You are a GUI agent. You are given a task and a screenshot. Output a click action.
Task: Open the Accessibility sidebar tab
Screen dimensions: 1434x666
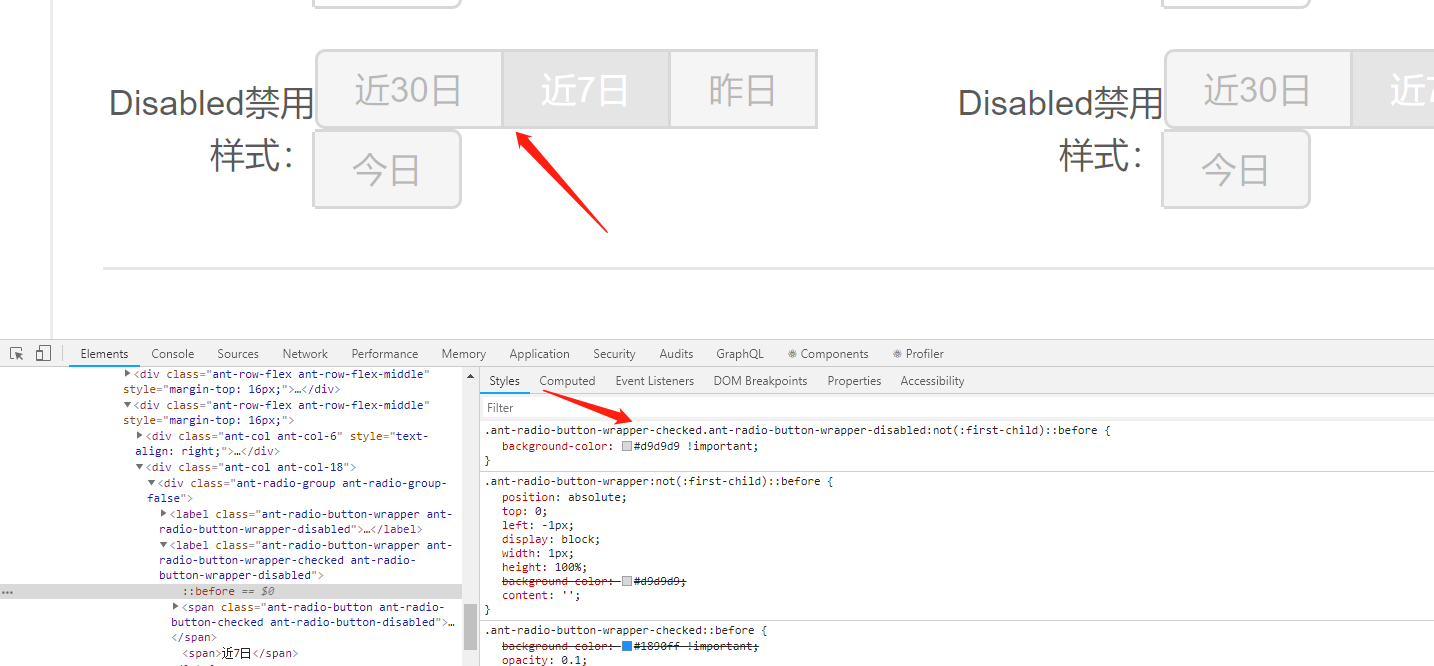[932, 381]
